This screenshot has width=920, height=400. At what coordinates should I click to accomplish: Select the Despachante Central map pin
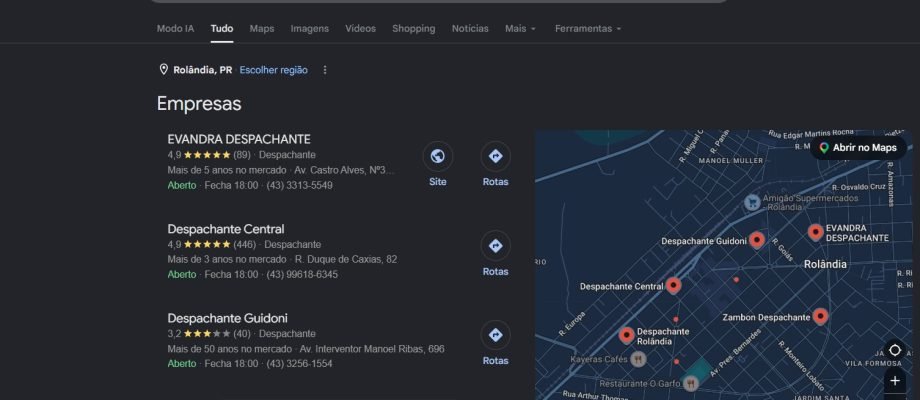[673, 285]
